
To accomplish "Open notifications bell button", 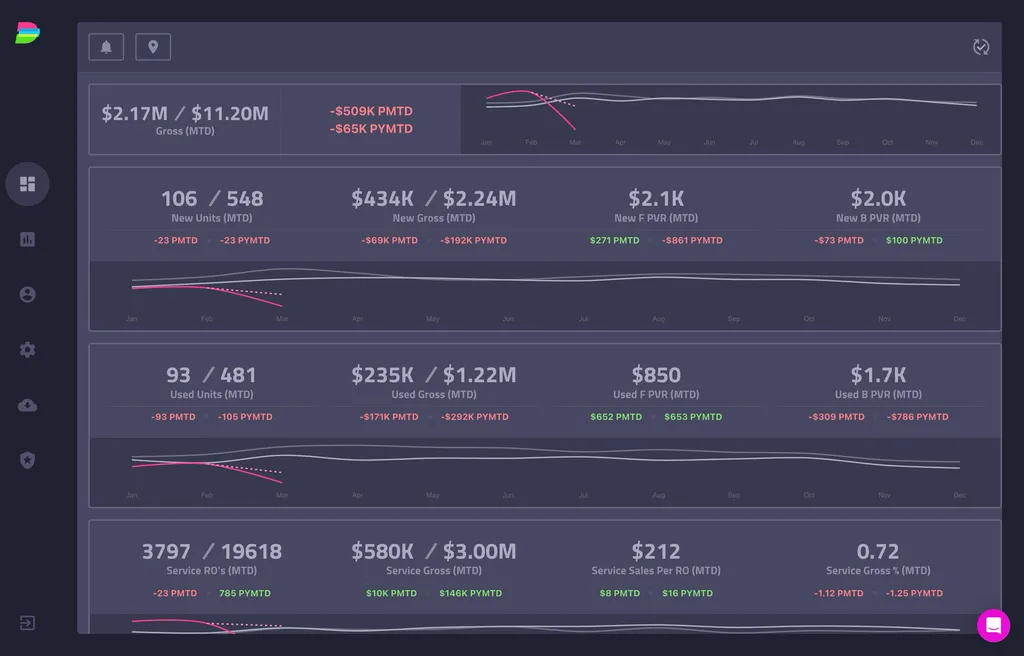I will click(x=106, y=47).
